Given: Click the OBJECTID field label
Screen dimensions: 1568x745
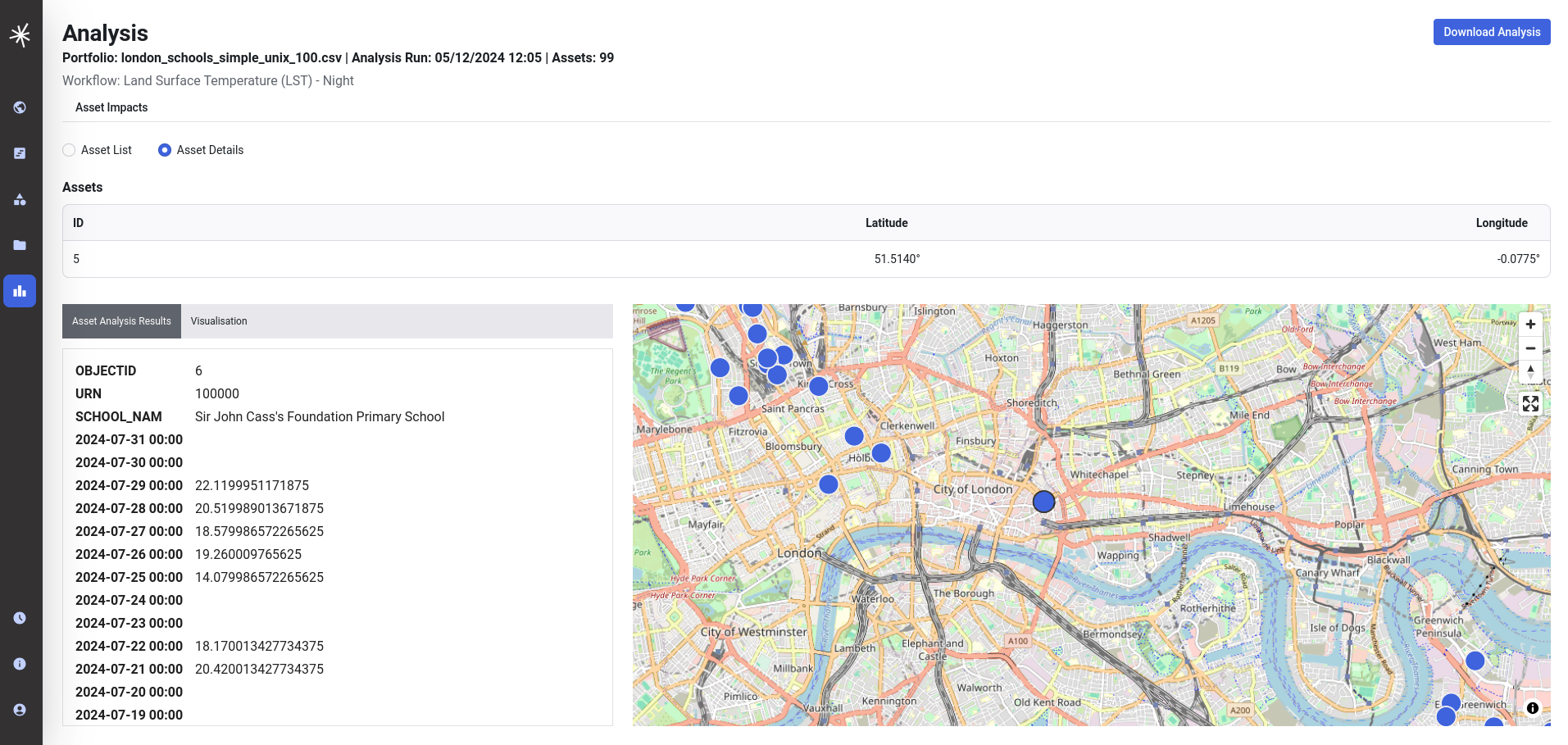Looking at the screenshot, I should [106, 370].
